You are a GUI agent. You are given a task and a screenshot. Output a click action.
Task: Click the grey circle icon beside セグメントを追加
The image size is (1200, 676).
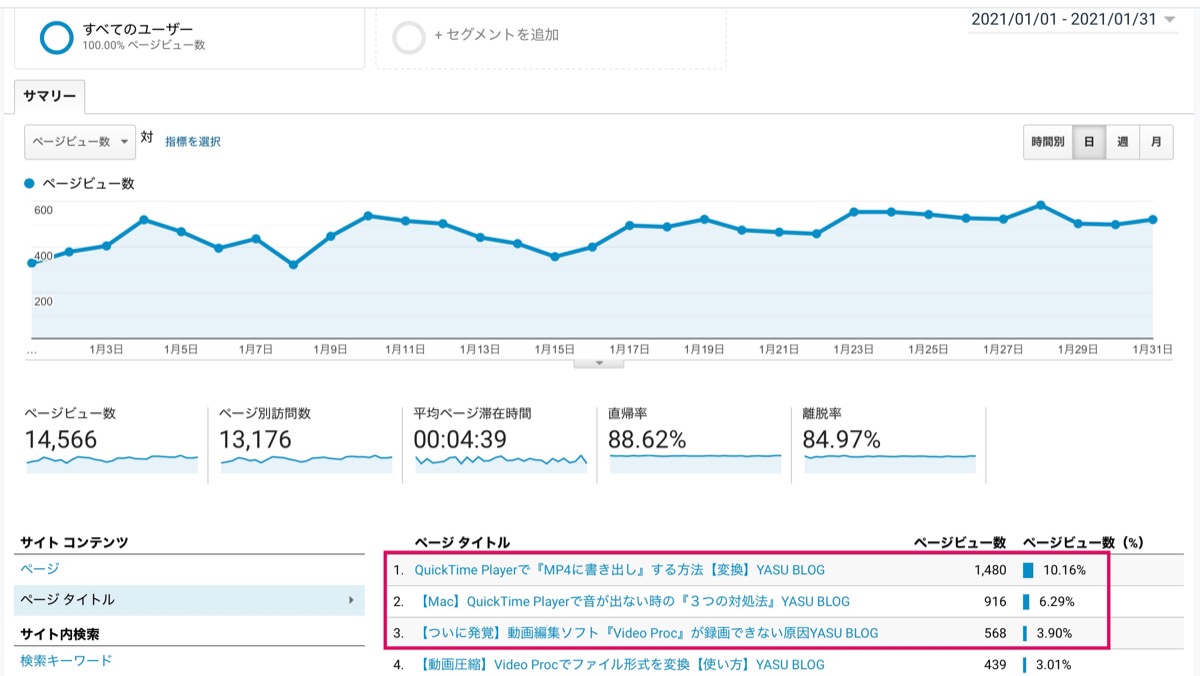tap(409, 37)
